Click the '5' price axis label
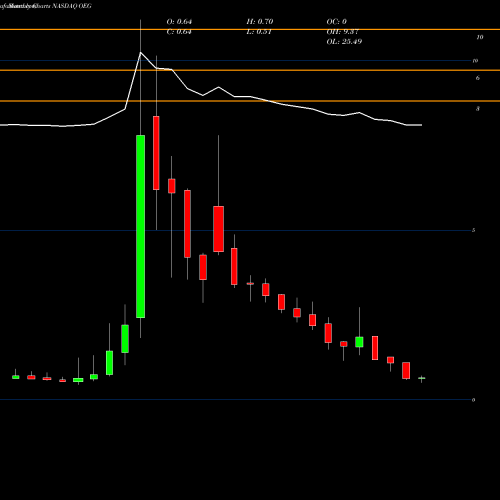 pos(473,230)
